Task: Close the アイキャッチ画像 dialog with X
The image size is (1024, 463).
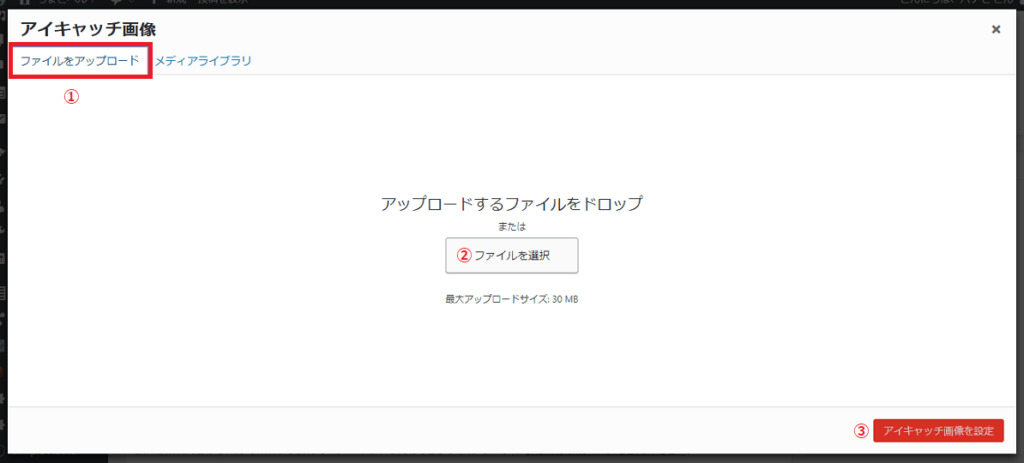Action: coord(996,29)
